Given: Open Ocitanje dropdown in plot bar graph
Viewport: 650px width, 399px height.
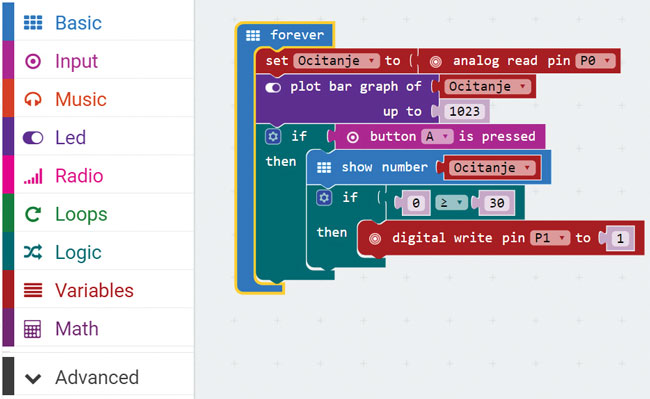Looking at the screenshot, I should (x=487, y=87).
